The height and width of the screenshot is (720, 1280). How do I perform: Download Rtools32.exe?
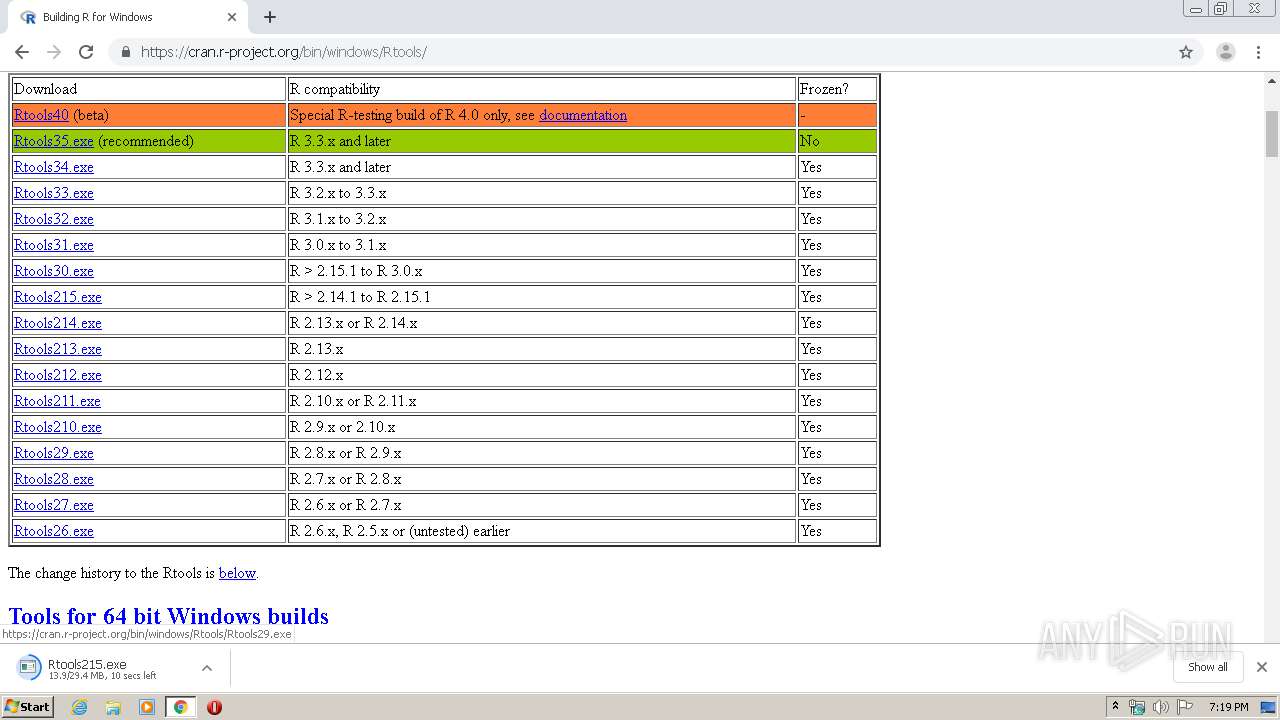click(x=53, y=219)
